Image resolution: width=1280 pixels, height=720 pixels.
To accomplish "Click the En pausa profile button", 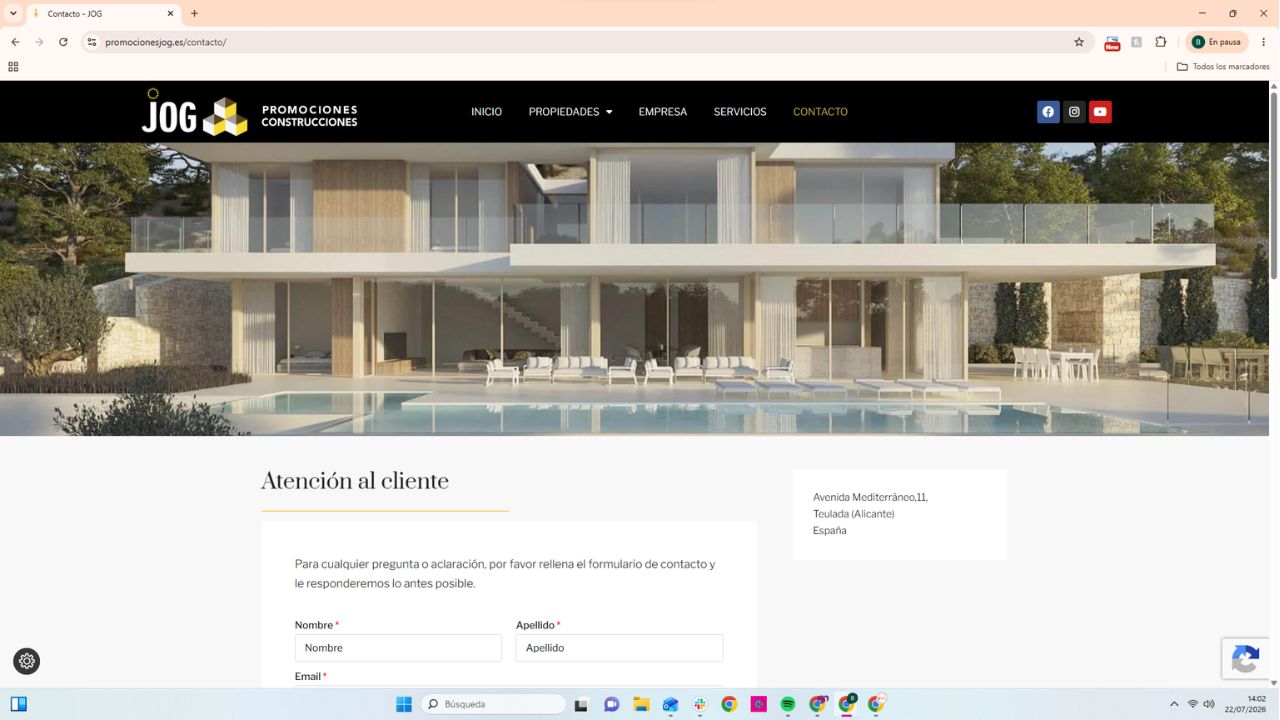I will [1216, 42].
